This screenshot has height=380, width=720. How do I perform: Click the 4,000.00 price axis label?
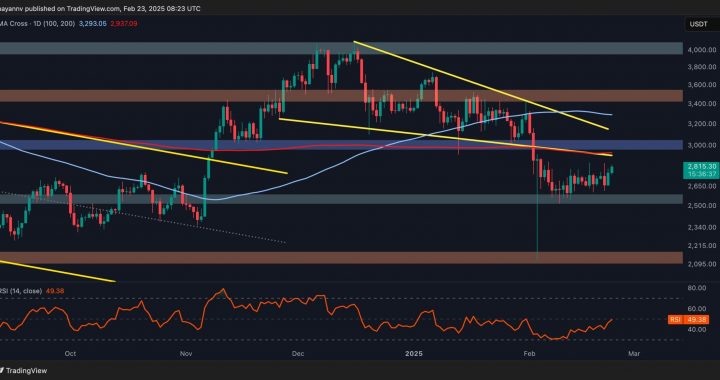pos(703,50)
